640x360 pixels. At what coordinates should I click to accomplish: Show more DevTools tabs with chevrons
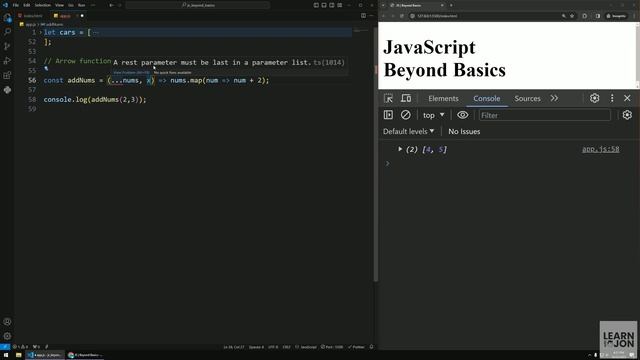[x=554, y=98]
